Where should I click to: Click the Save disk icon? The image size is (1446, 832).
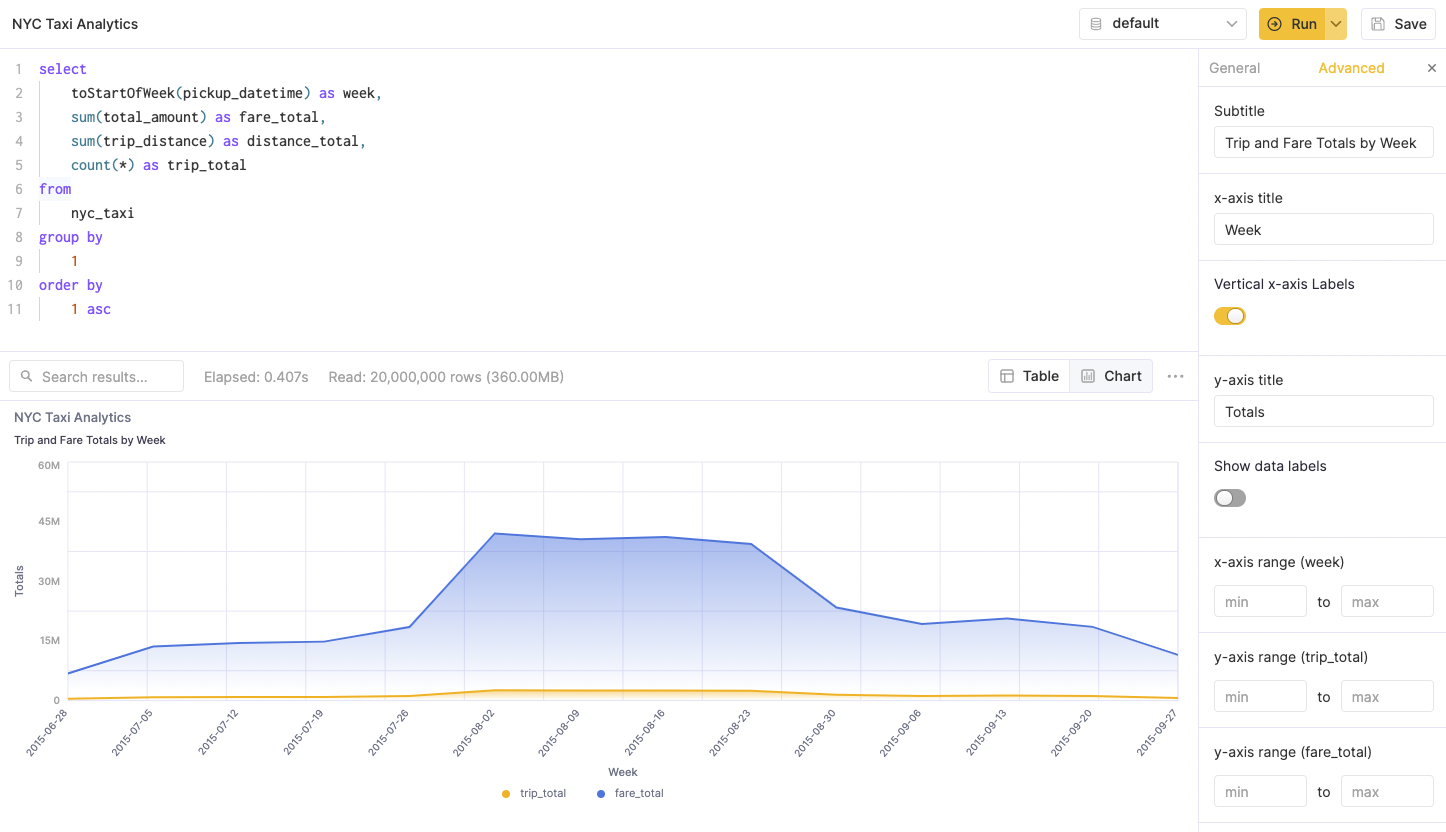pos(1379,24)
